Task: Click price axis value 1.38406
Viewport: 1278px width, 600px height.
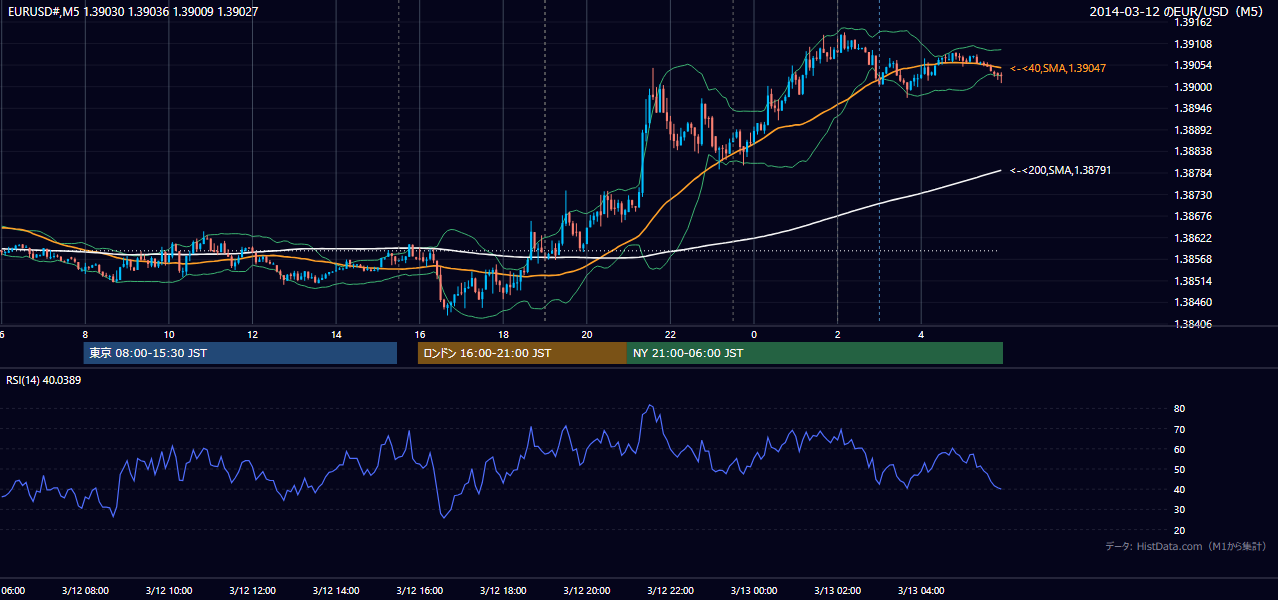Action: click(x=1192, y=324)
